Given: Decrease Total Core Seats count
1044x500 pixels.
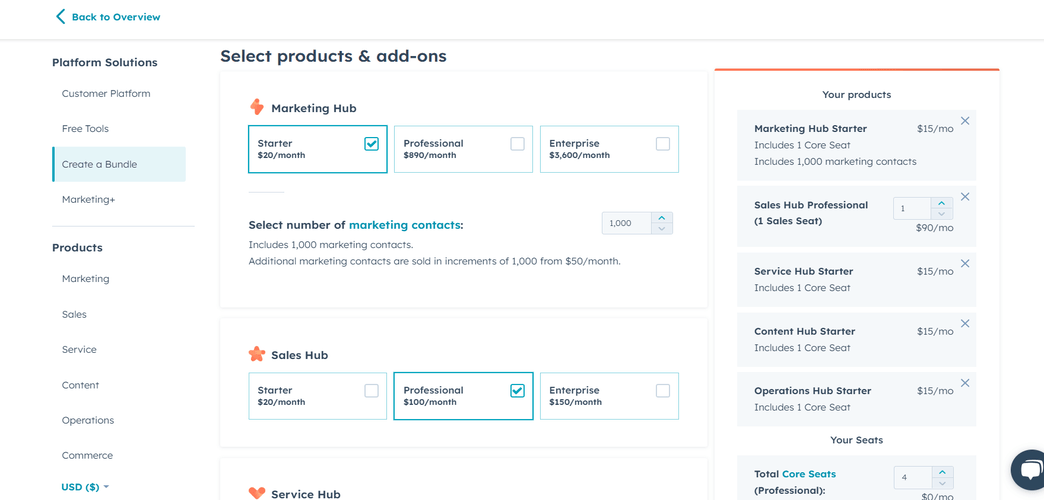Looking at the screenshot, I should [941, 483].
